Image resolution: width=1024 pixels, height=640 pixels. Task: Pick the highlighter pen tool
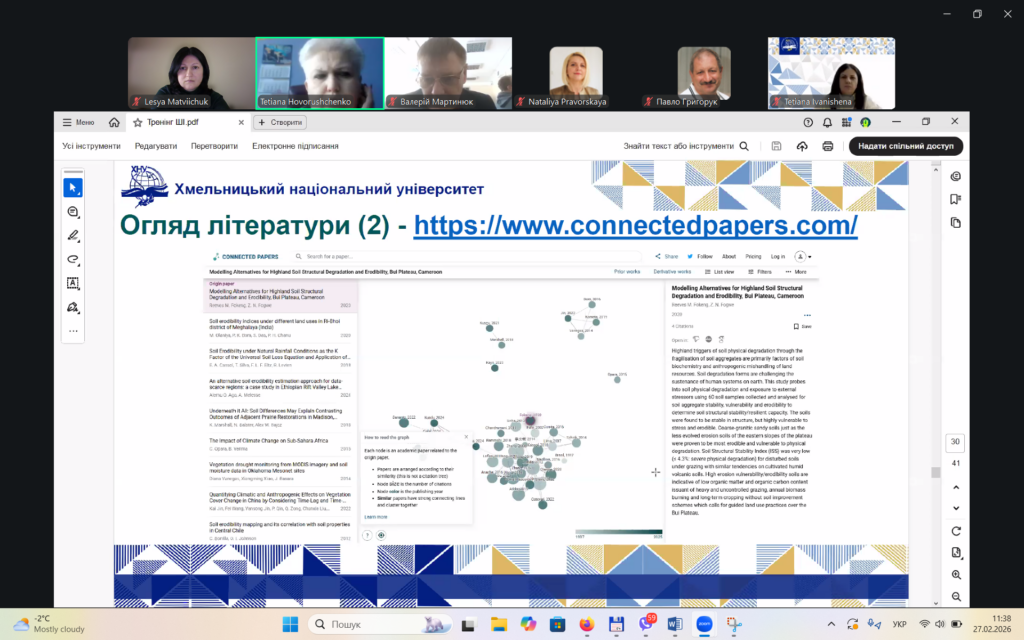coord(73,236)
